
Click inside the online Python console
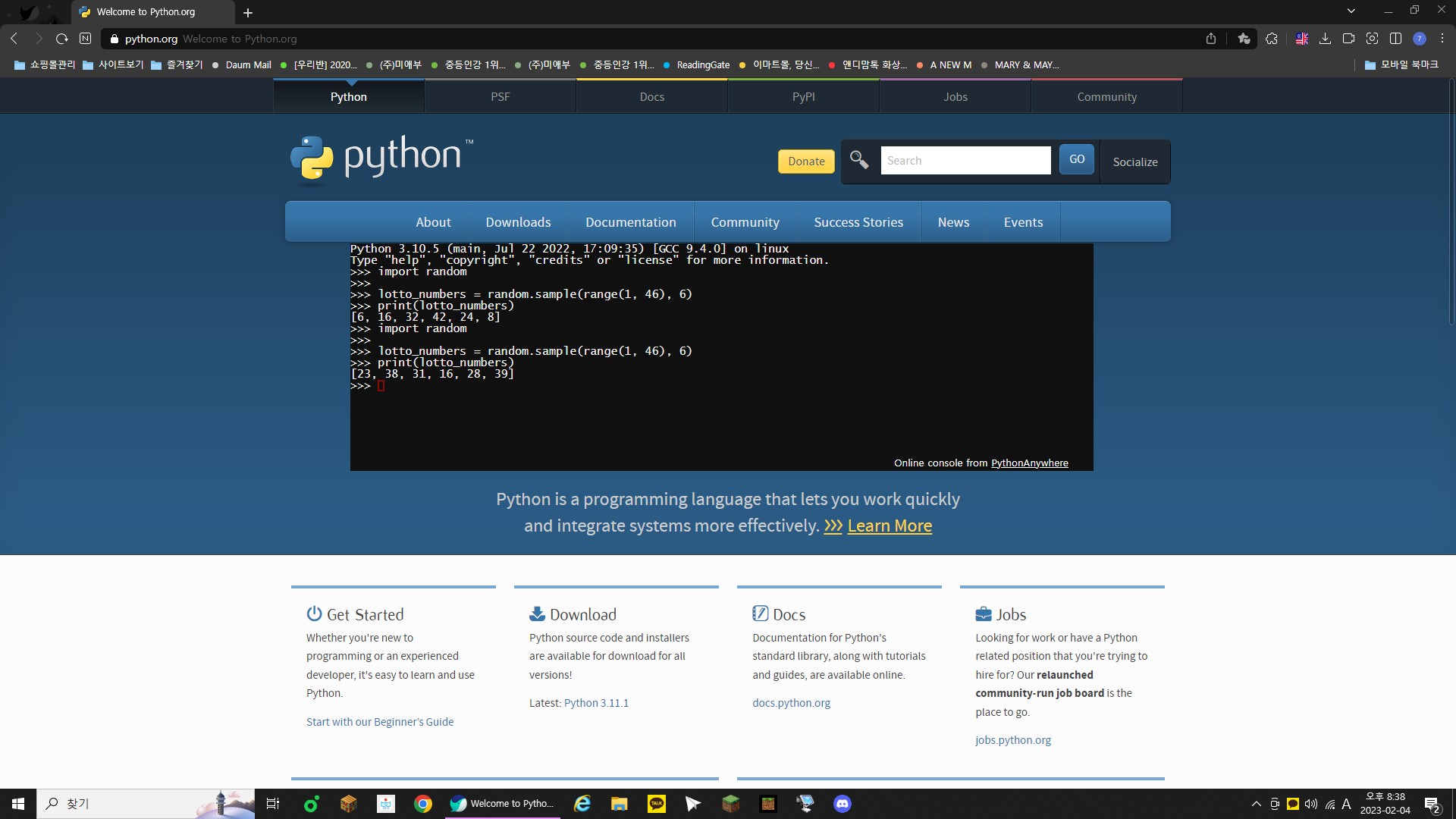coord(721,356)
